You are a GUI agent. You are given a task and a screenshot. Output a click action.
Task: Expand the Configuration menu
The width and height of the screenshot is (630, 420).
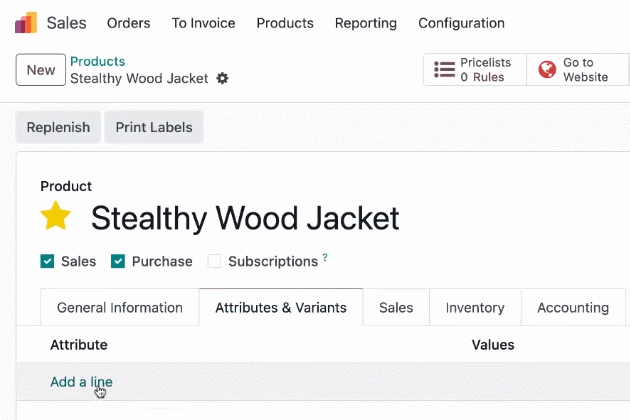(461, 23)
